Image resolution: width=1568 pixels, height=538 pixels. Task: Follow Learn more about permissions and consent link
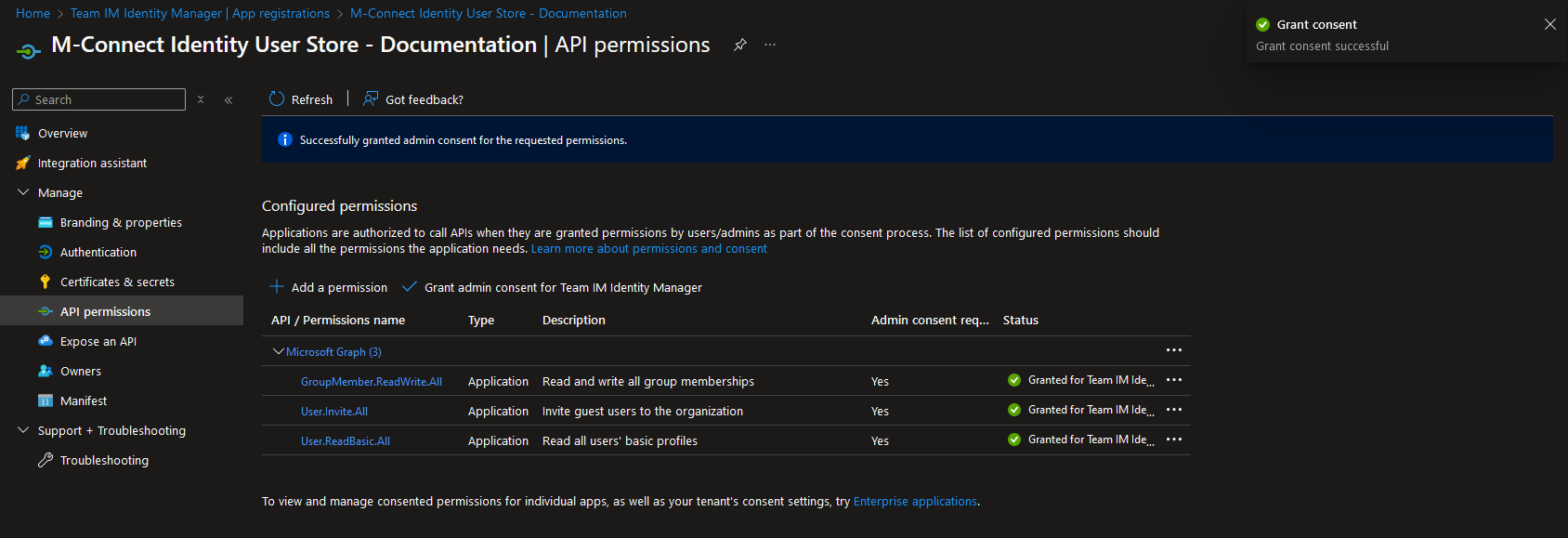click(x=648, y=249)
